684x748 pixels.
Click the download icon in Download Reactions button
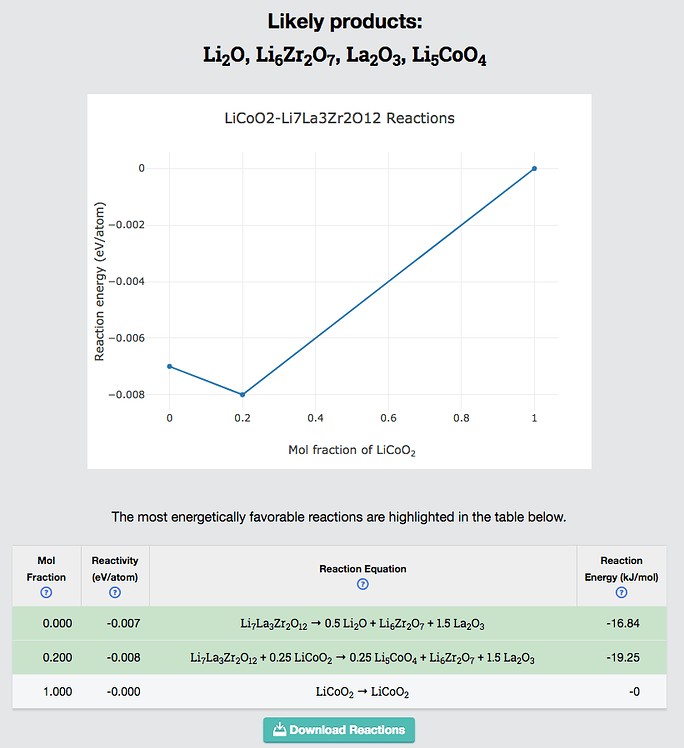(280, 729)
